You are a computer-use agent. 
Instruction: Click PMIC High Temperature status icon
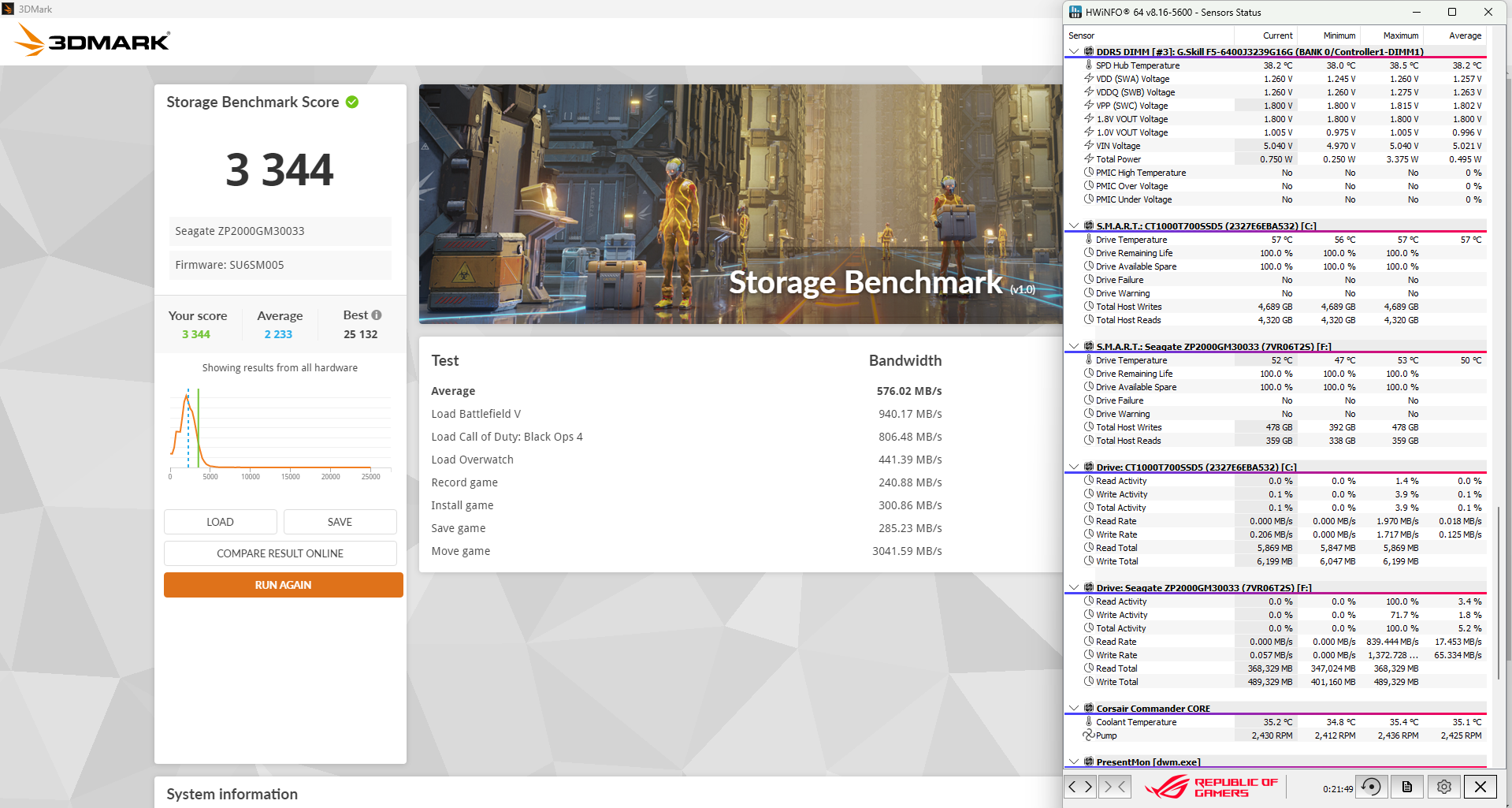pos(1089,173)
